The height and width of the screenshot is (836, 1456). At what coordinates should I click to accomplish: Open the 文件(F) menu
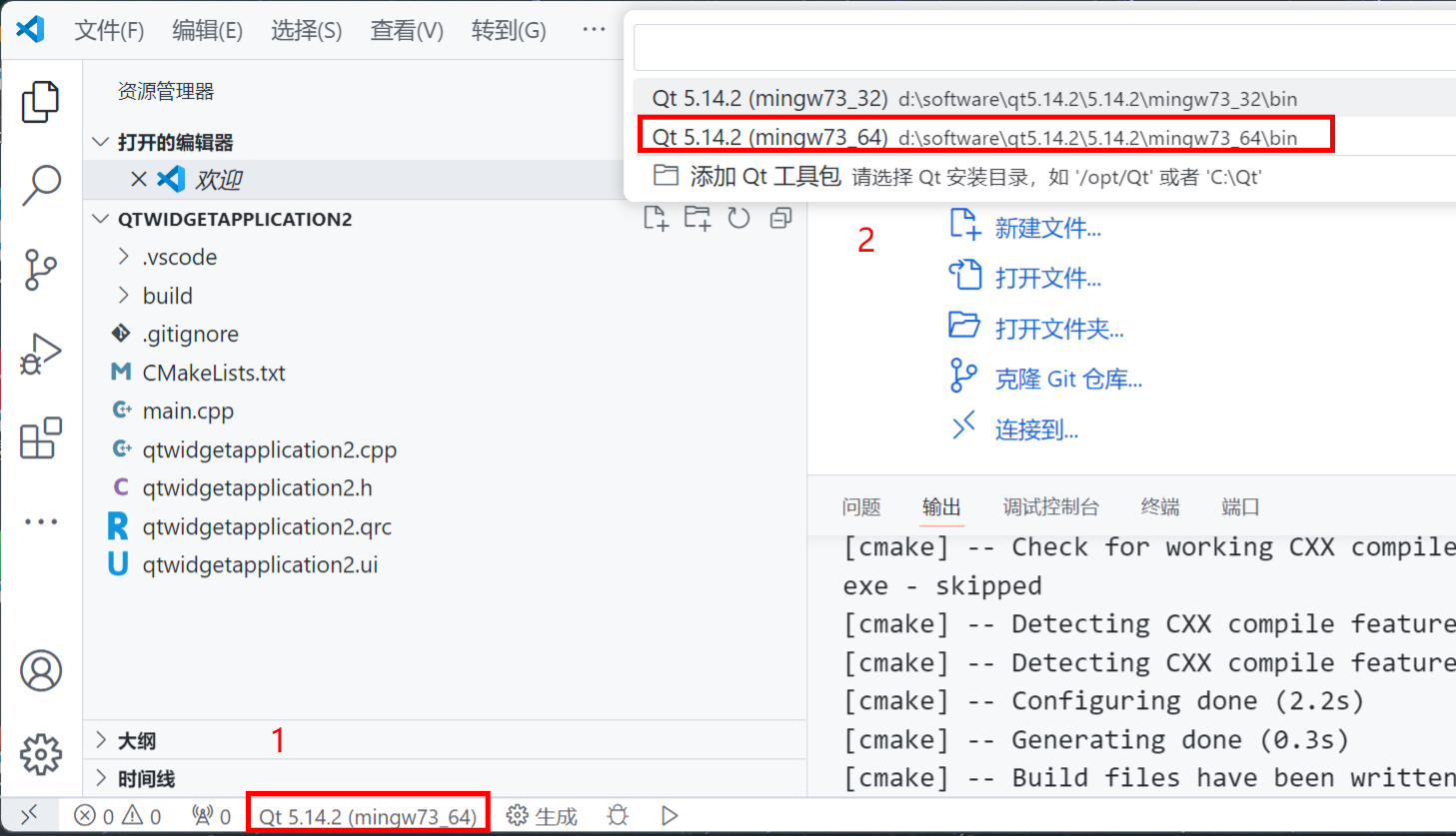tap(109, 30)
